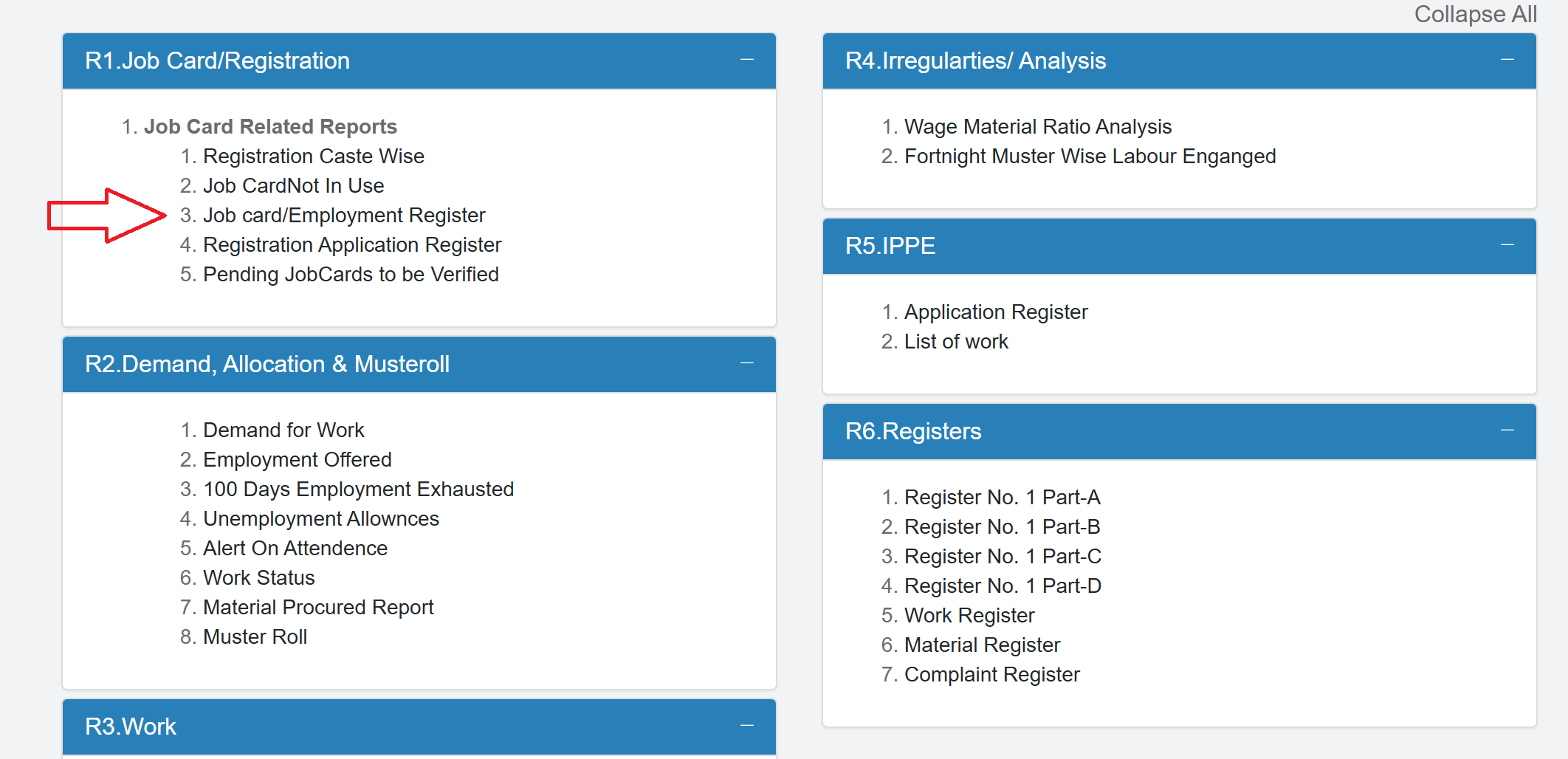
Task: Open Pending JobCards to be Verified
Action: 351,274
